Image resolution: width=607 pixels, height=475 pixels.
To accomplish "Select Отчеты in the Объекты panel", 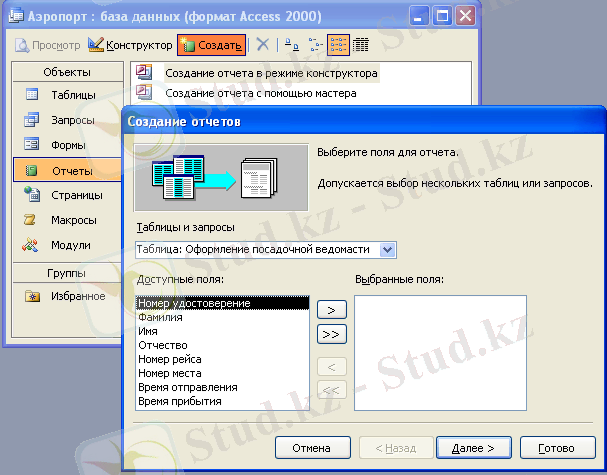I will pos(67,170).
